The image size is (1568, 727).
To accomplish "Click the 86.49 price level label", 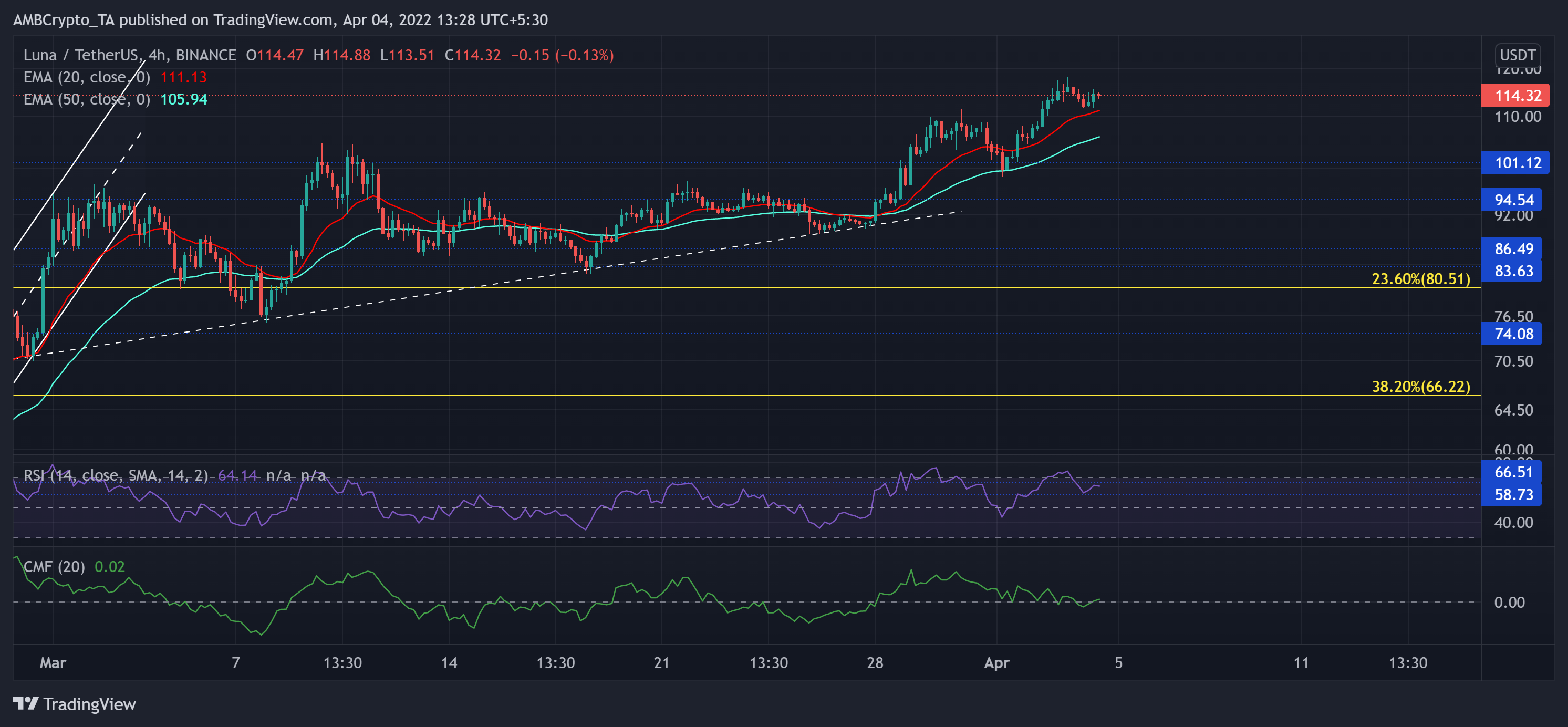I will [1513, 248].
